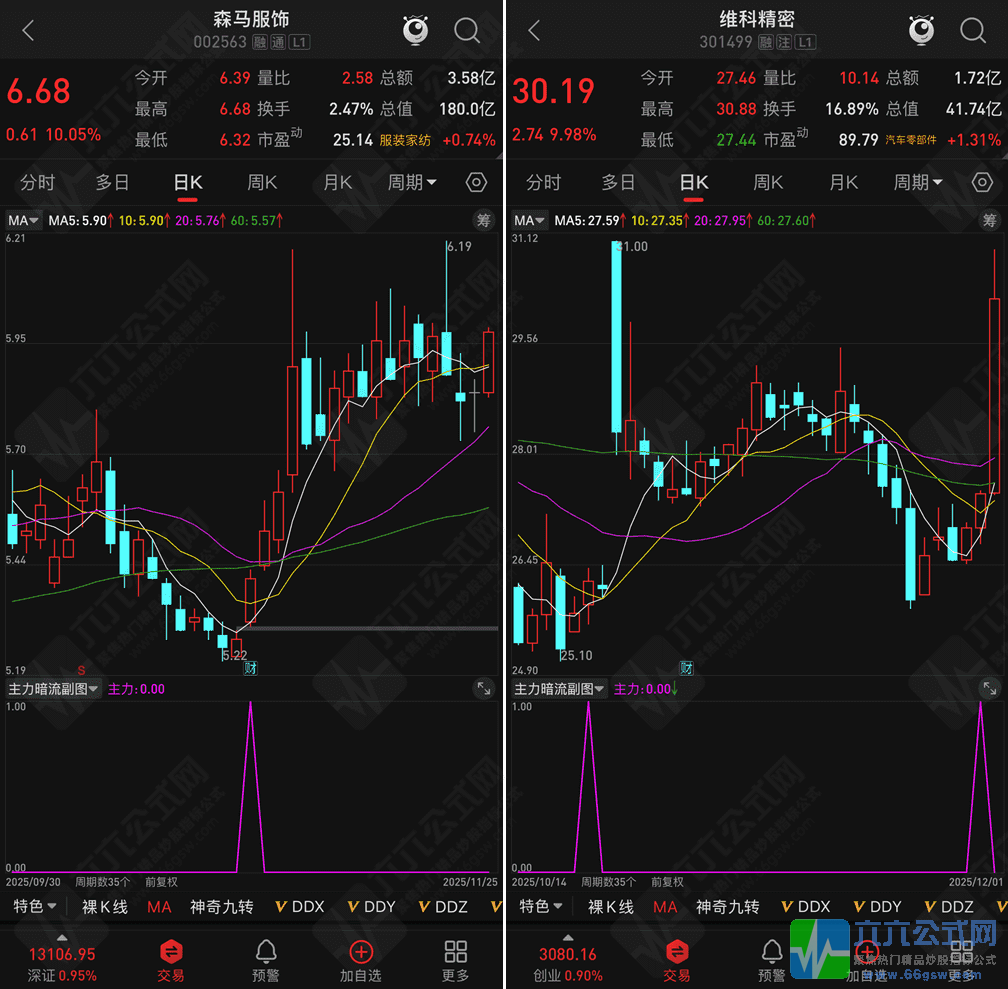Toggle 裸K线 on the 森马服饰 chart
This screenshot has height=989, width=1008.
[105, 907]
